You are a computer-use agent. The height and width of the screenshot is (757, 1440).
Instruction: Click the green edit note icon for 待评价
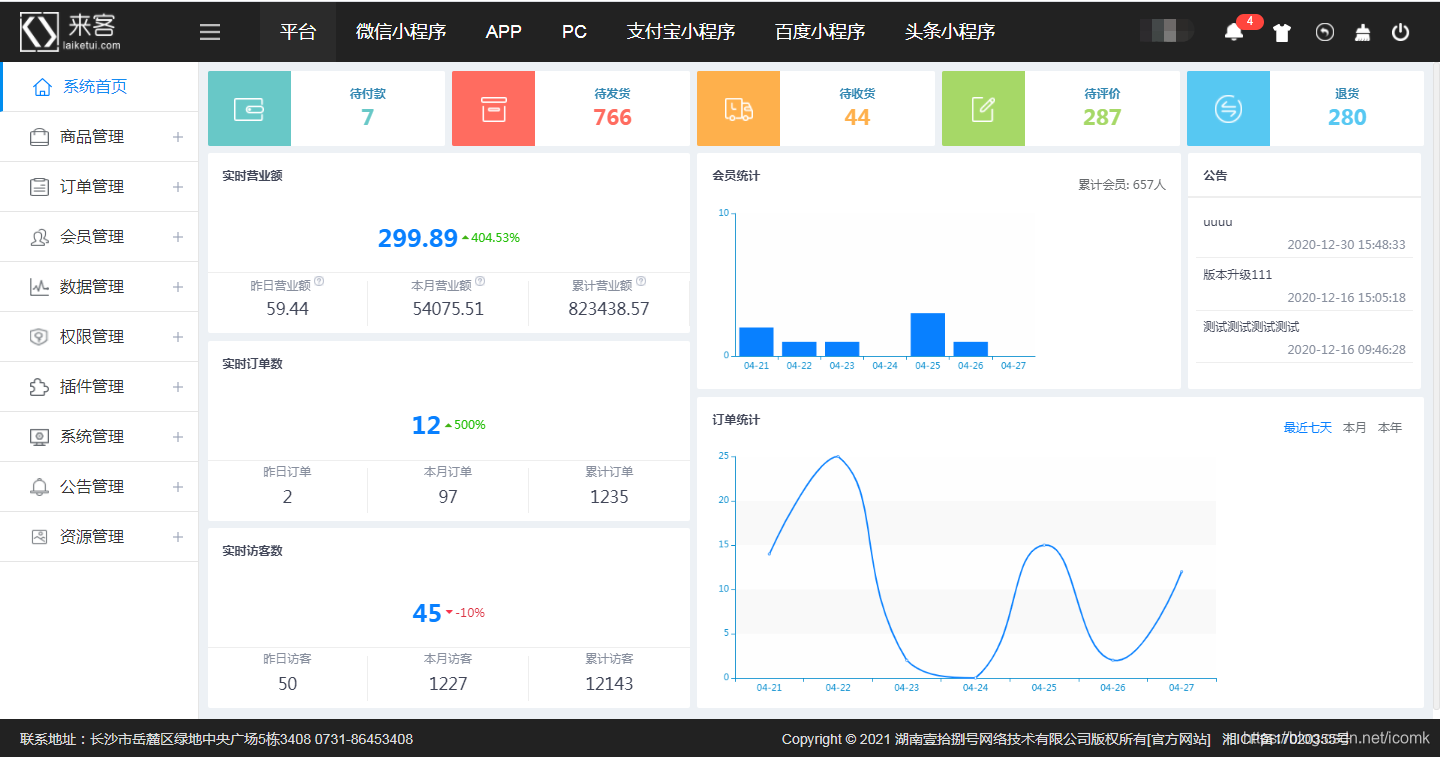(983, 109)
